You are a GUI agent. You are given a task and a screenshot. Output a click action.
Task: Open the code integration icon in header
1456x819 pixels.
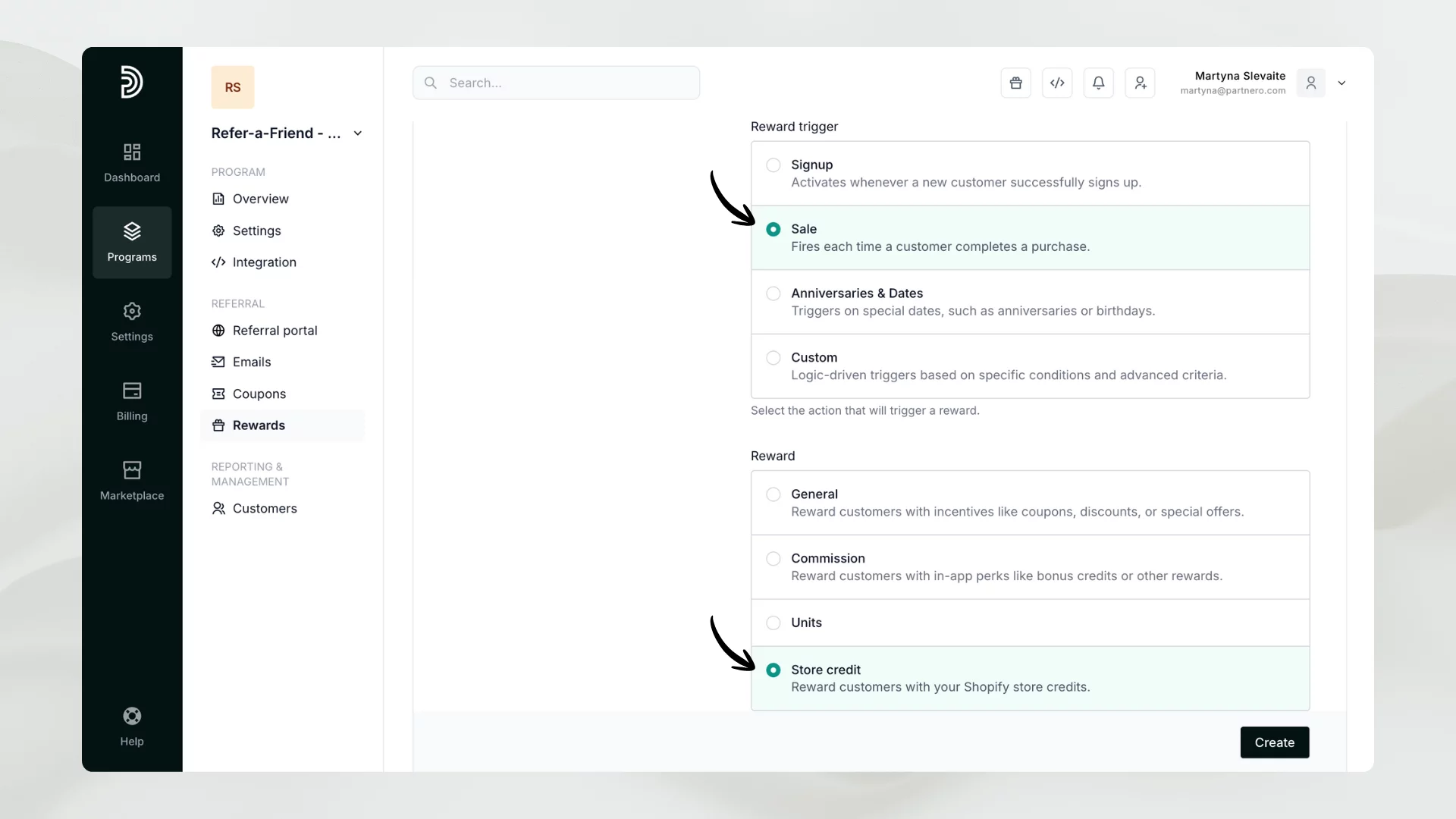(x=1057, y=83)
